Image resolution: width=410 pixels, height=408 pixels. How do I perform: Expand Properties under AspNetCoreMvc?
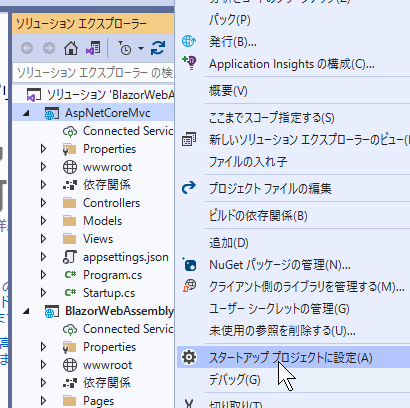click(43, 149)
